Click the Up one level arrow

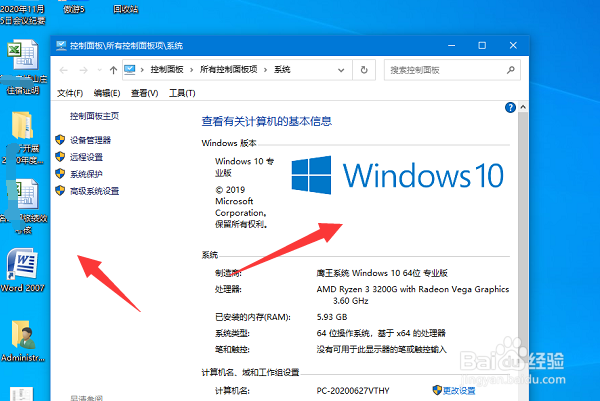tap(113, 70)
